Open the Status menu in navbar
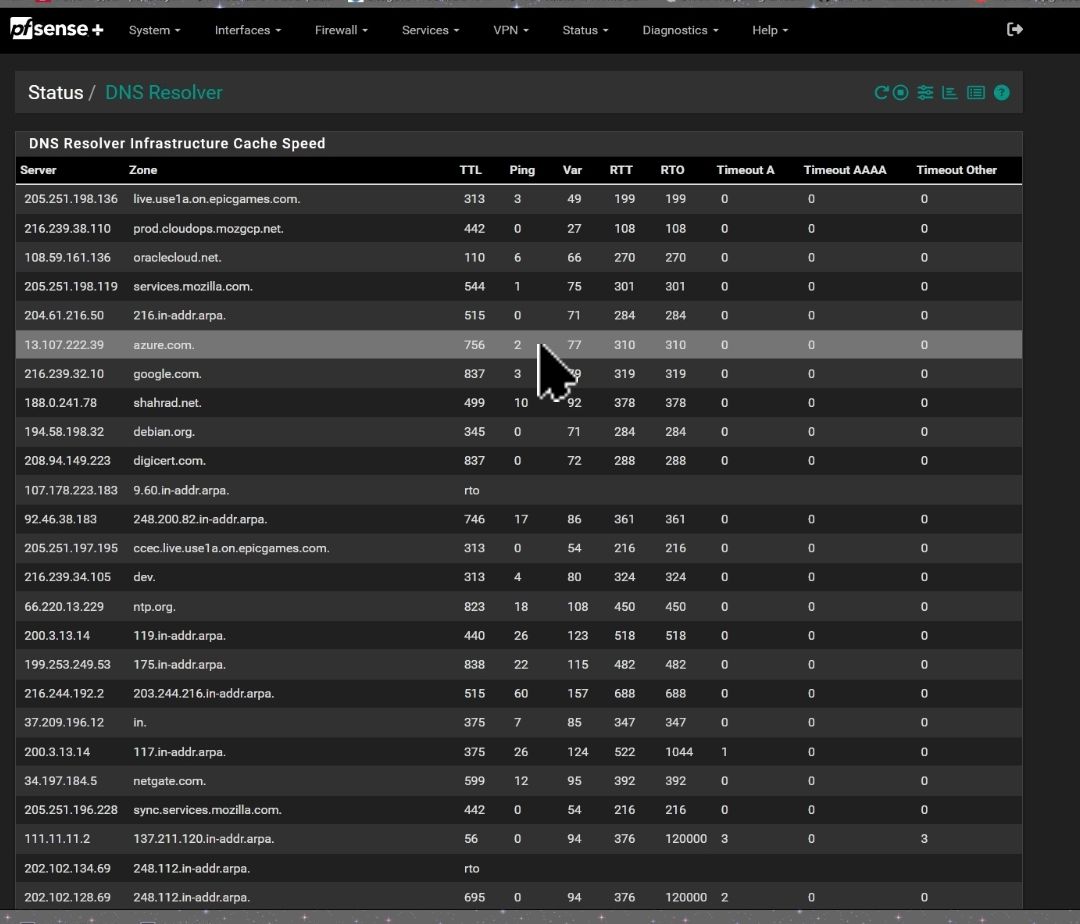This screenshot has height=924, width=1080. [585, 30]
